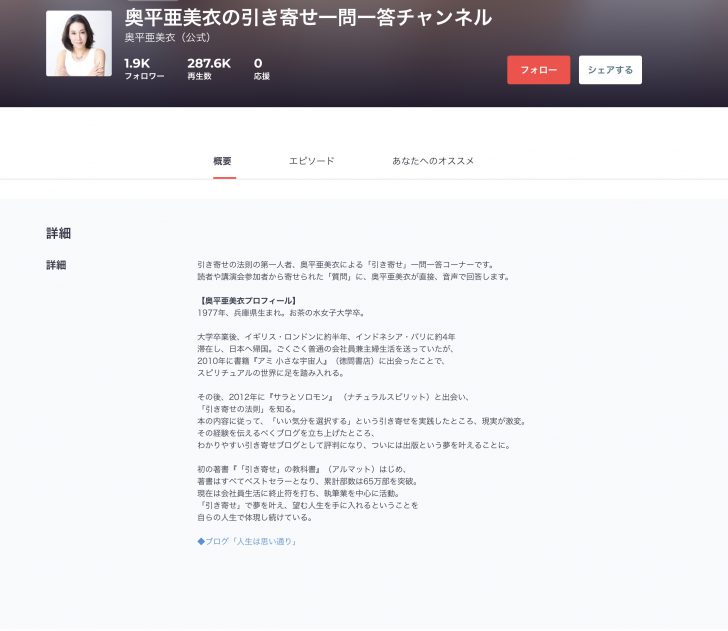Open the あなたへのオススメ tab
The image size is (728, 631).
pyautogui.click(x=433, y=161)
